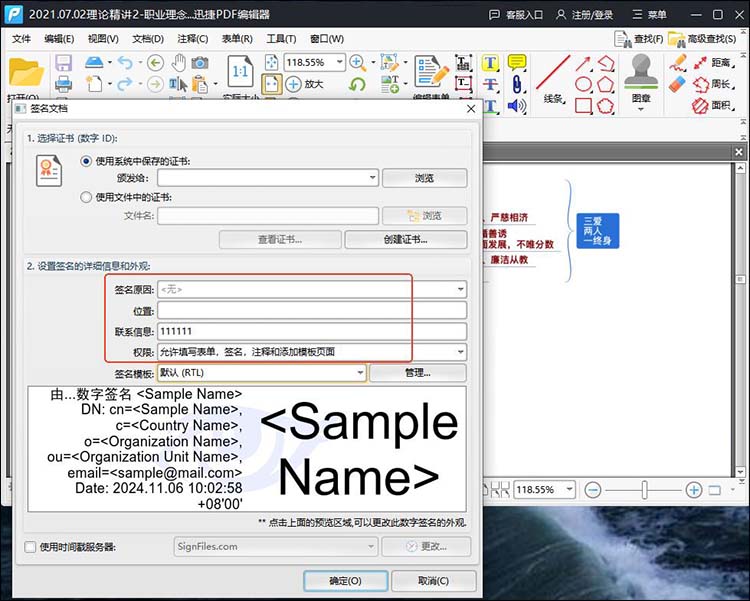Click the save floppy disk icon
Screen dimensions: 750x601
click(x=64, y=63)
